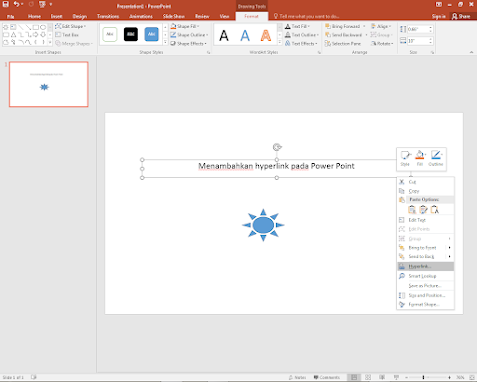Select the blue sun shape on the slide
This screenshot has width=477, height=382.
point(263,225)
